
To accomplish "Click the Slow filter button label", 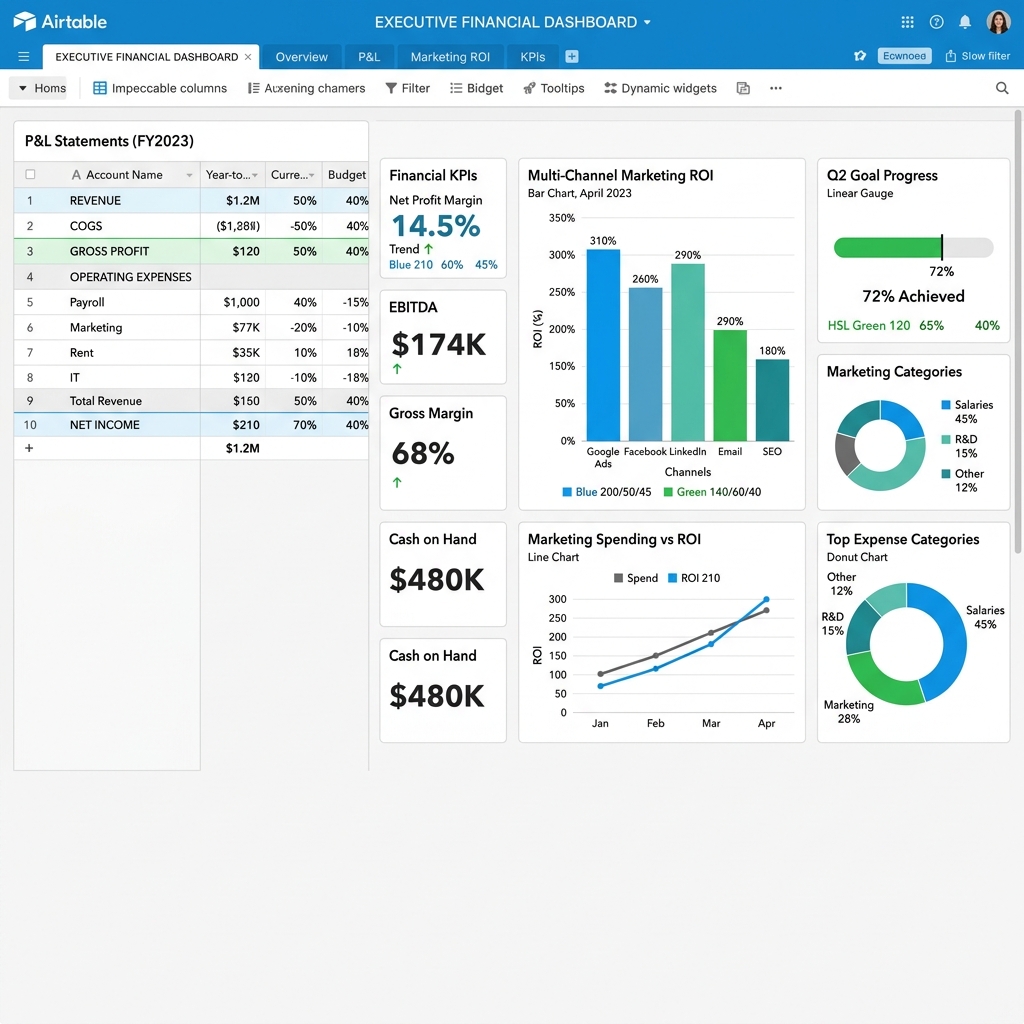I will pos(985,56).
